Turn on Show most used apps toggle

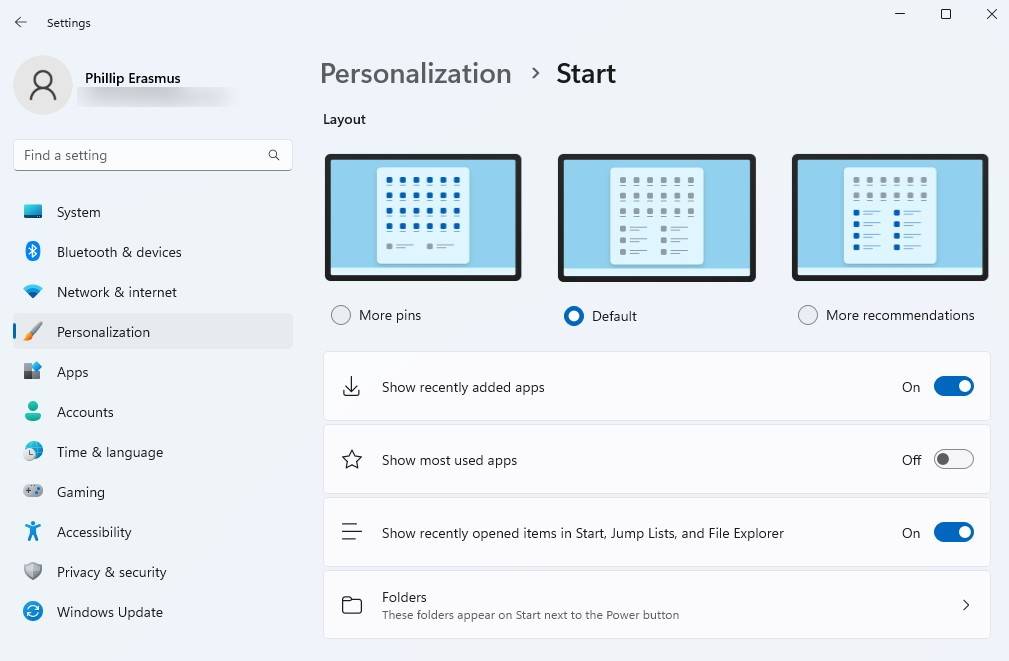click(953, 460)
